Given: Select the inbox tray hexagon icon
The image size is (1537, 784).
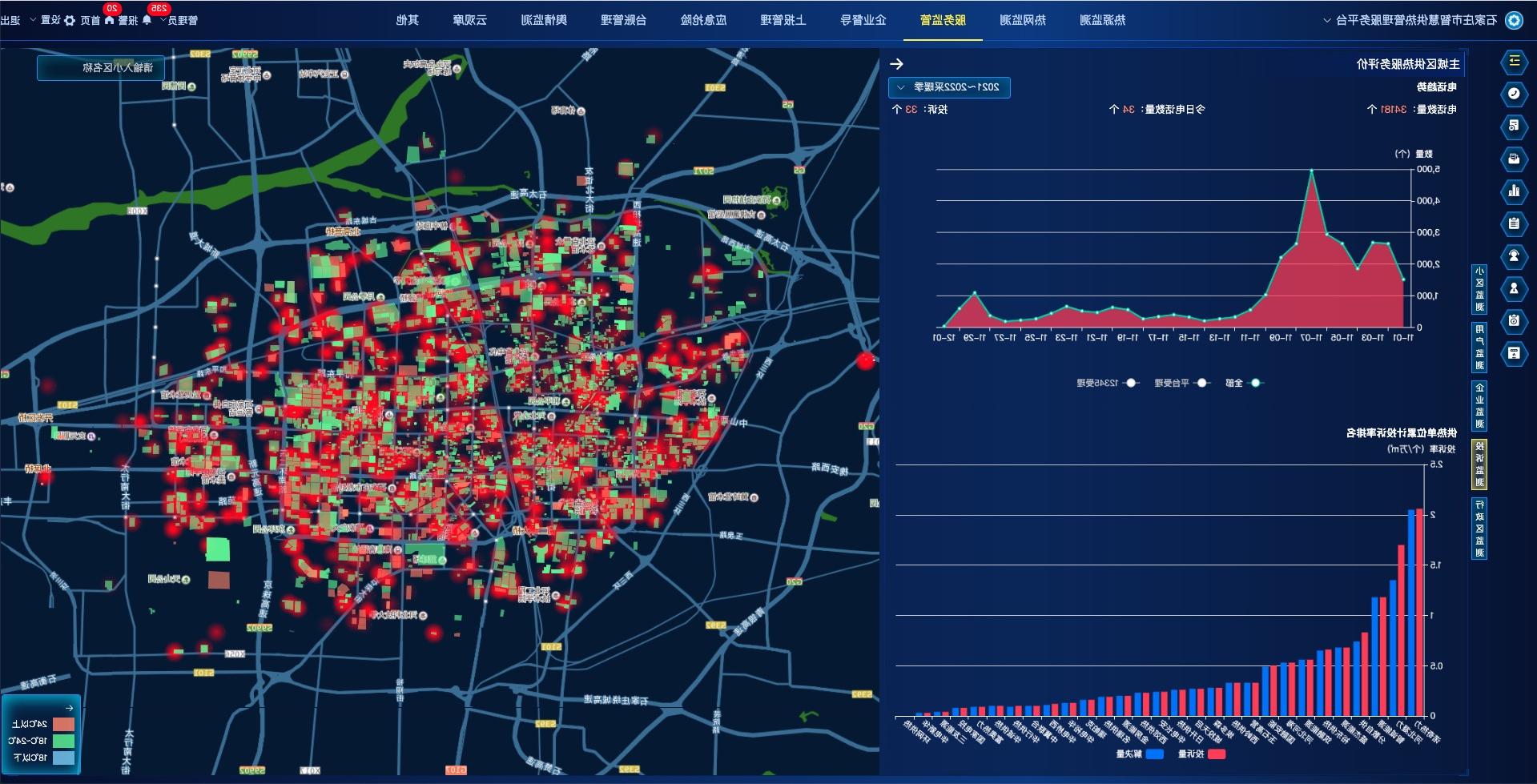Looking at the screenshot, I should click(x=1514, y=159).
